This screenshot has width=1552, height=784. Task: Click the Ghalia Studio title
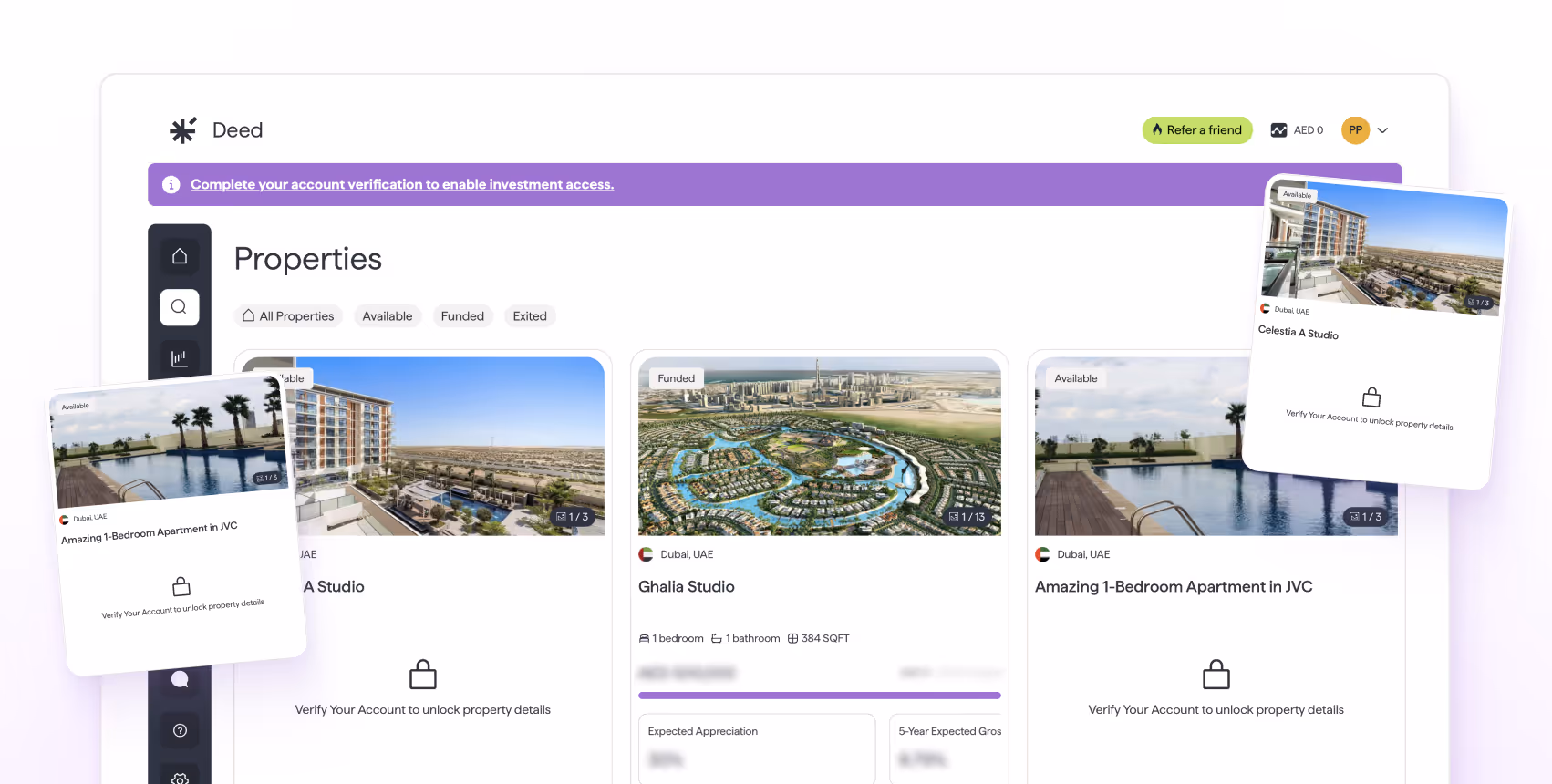point(687,587)
